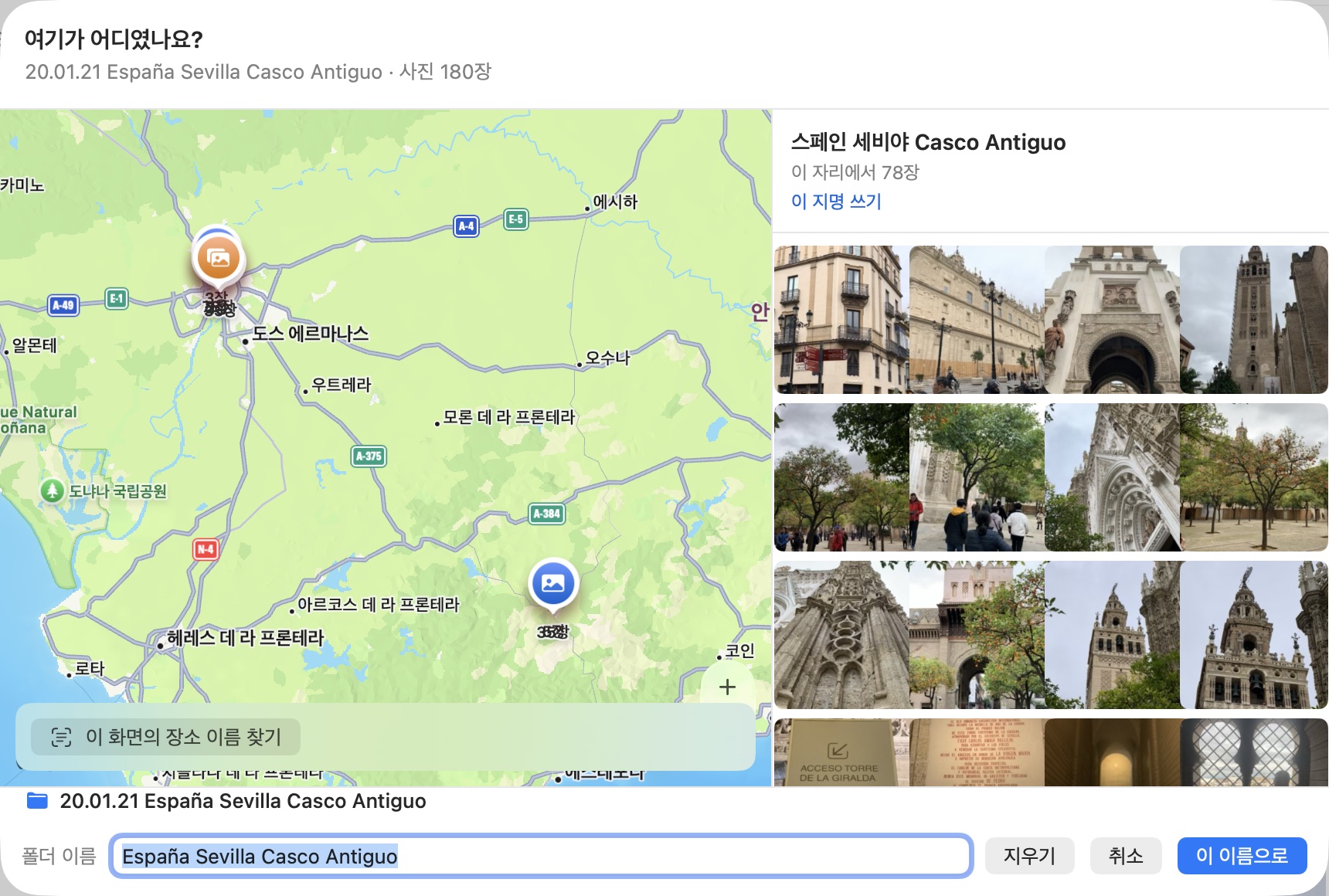This screenshot has width=1329, height=896.
Task: Click the blue folder icon beside folder path
Action: (x=37, y=800)
